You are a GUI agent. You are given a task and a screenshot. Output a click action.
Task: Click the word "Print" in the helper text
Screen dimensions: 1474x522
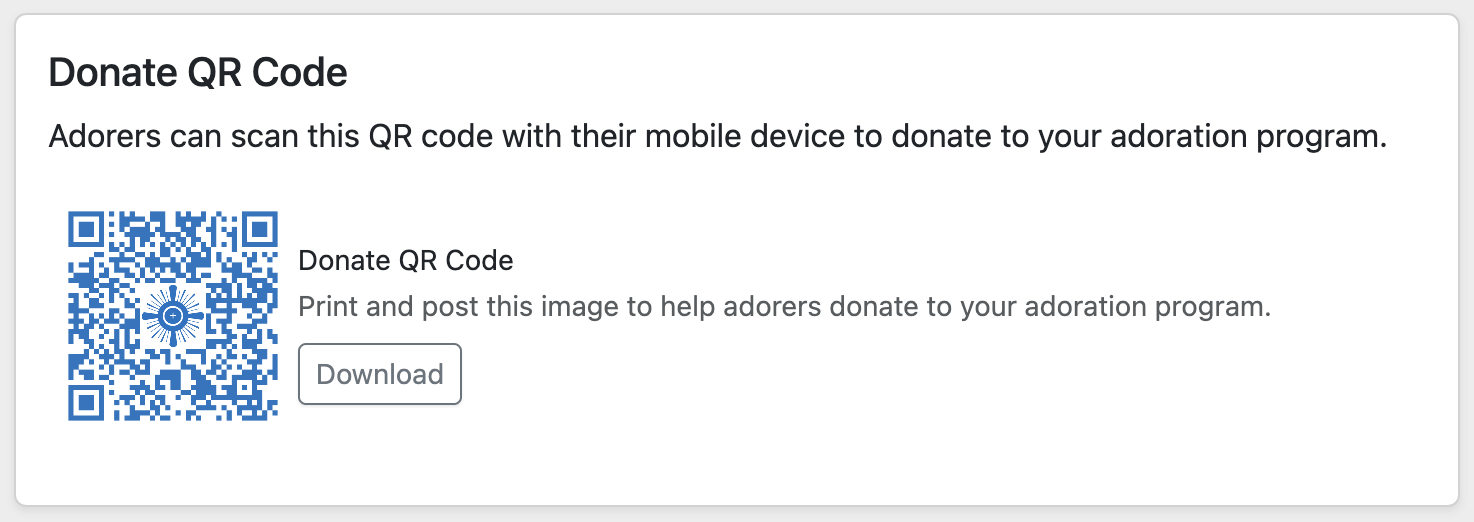pyautogui.click(x=329, y=306)
